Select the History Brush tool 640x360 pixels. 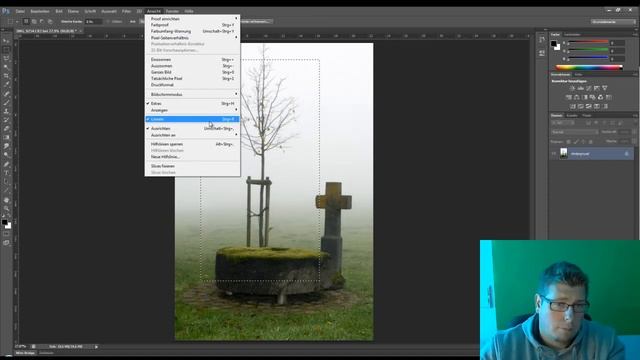coord(6,120)
